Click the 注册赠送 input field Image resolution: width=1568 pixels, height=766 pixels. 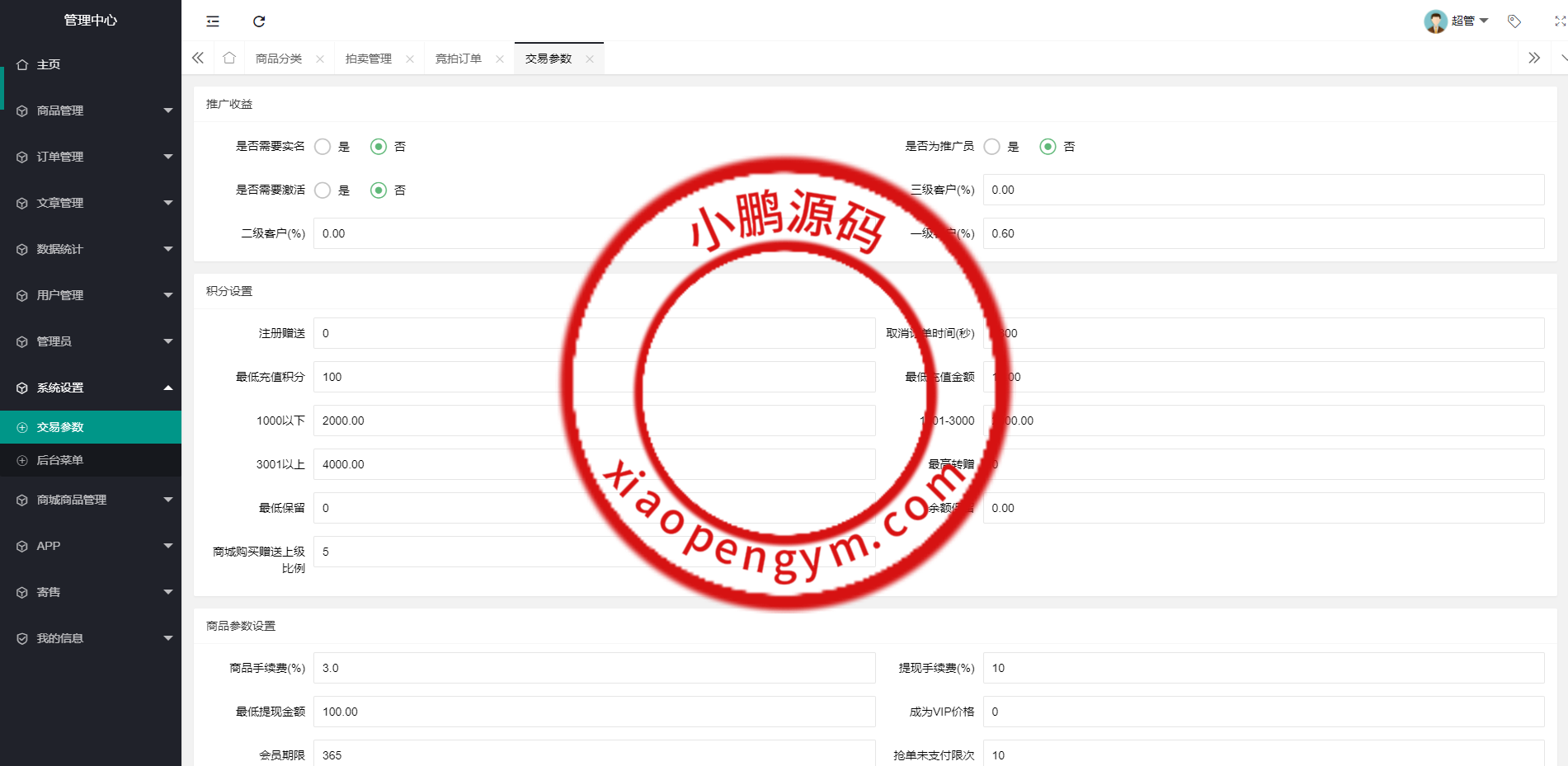pos(594,333)
